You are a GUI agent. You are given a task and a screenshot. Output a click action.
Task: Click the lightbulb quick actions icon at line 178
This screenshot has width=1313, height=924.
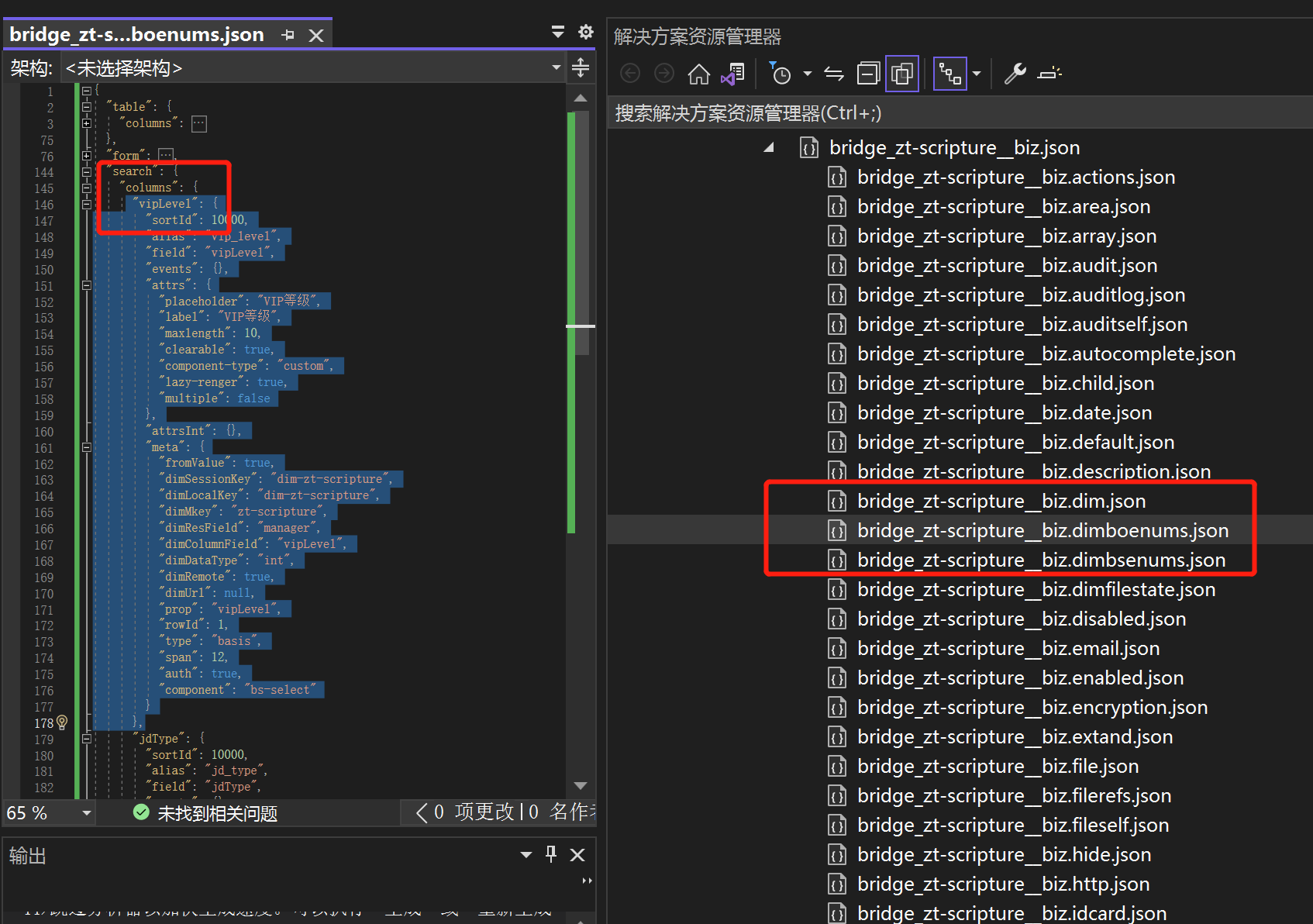pos(62,722)
